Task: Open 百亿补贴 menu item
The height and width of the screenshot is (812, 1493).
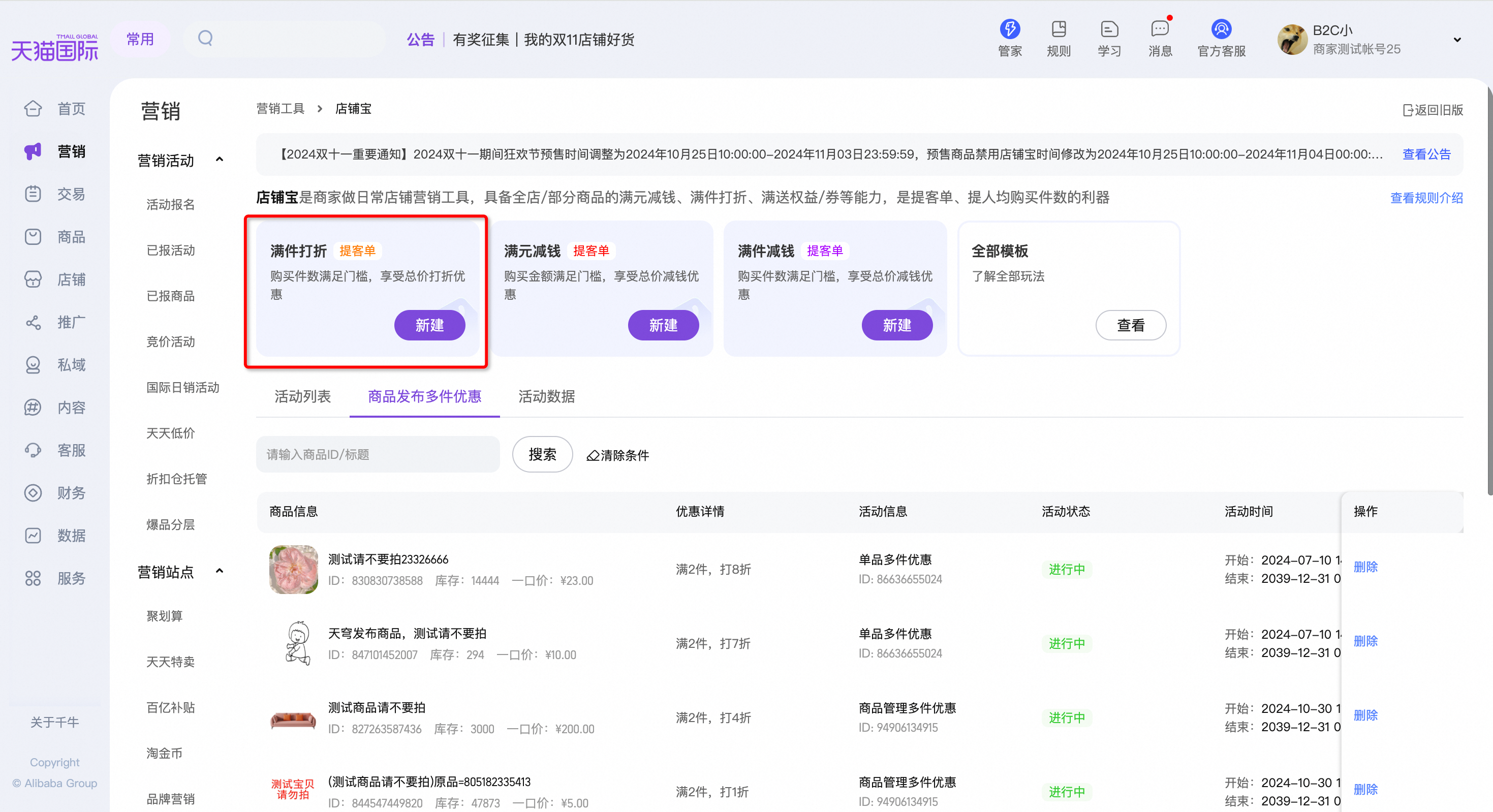Action: (170, 708)
